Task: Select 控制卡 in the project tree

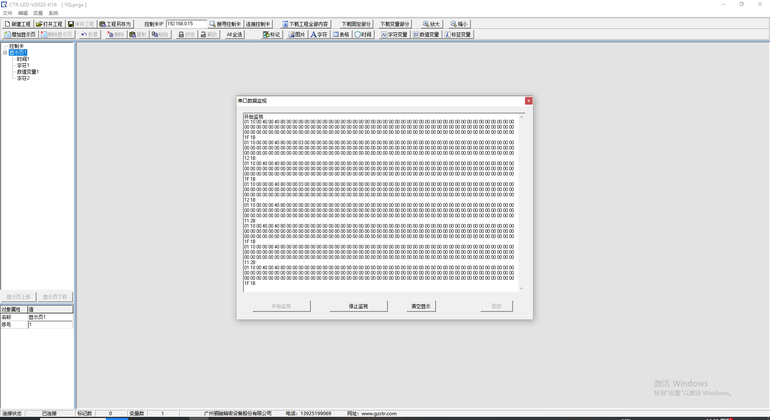Action: [16, 46]
